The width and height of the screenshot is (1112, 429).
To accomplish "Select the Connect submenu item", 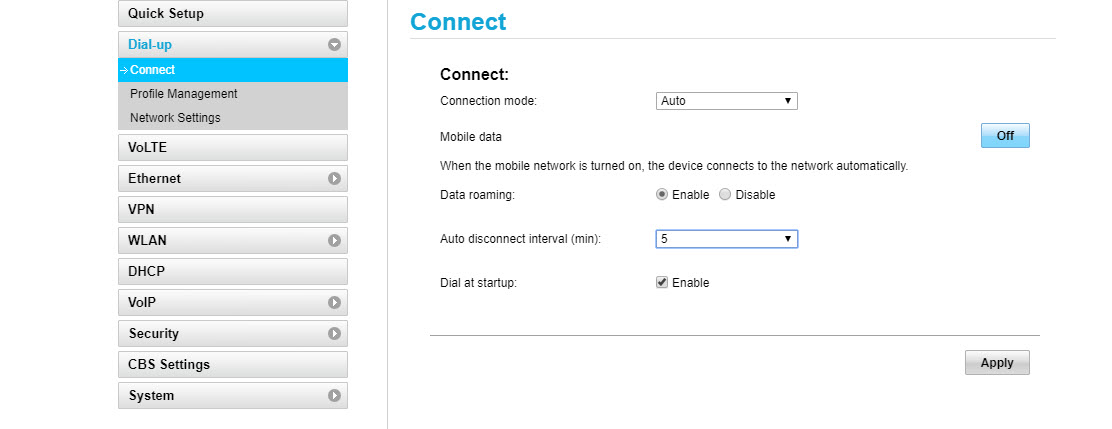I will coord(233,69).
